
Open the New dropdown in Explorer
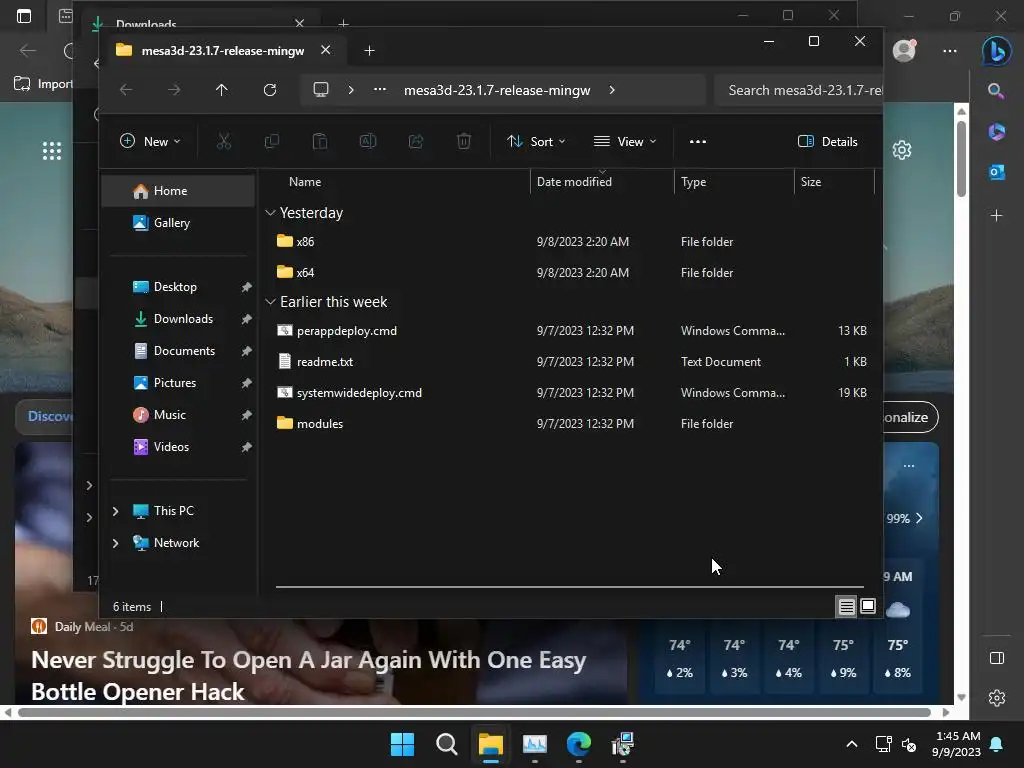coord(150,141)
